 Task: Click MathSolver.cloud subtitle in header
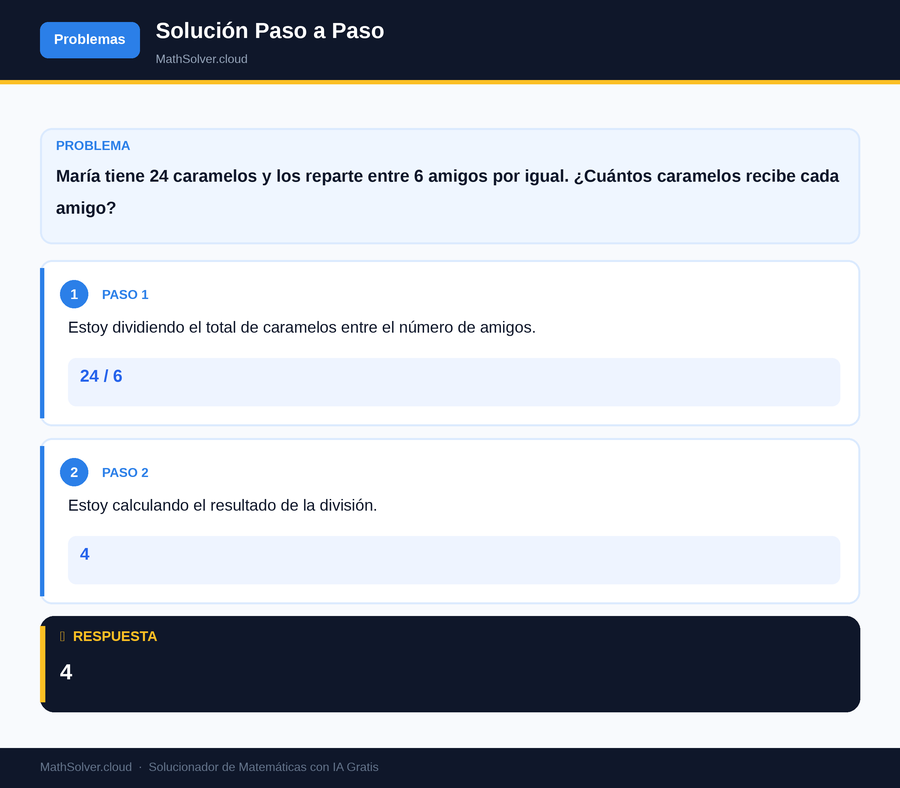[201, 59]
